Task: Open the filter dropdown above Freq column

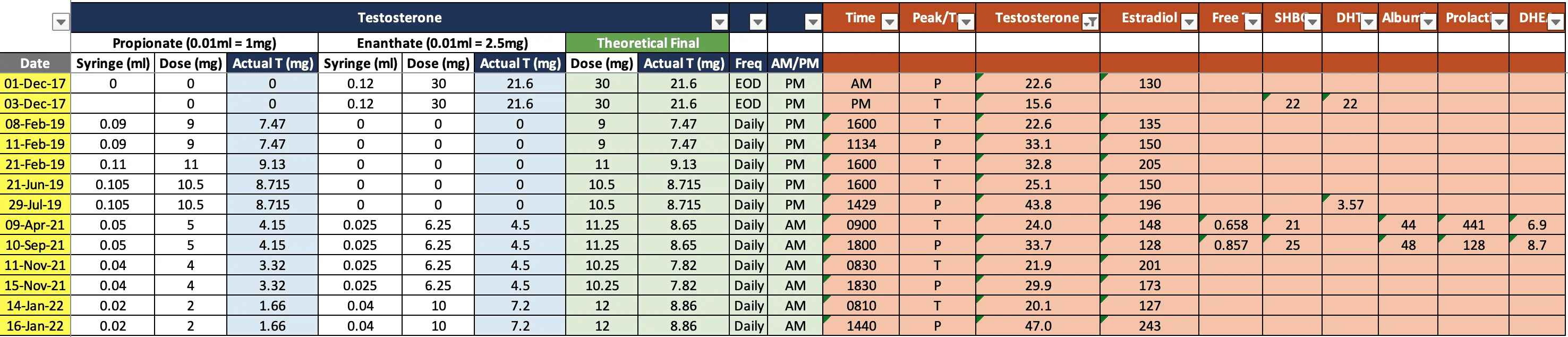Action: [x=757, y=22]
